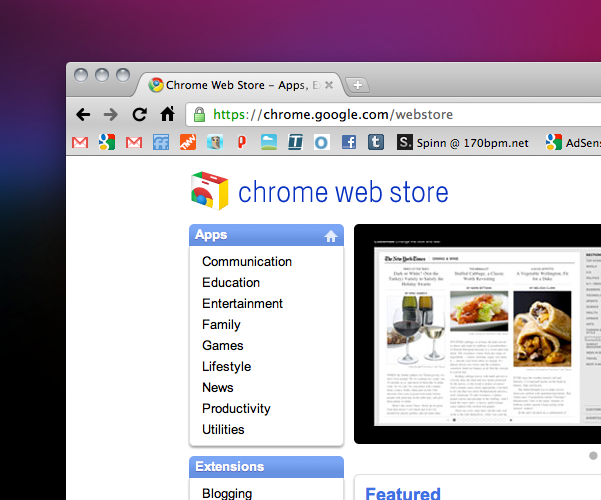Open a new tab with plus button
The image size is (601, 500).
click(x=358, y=85)
